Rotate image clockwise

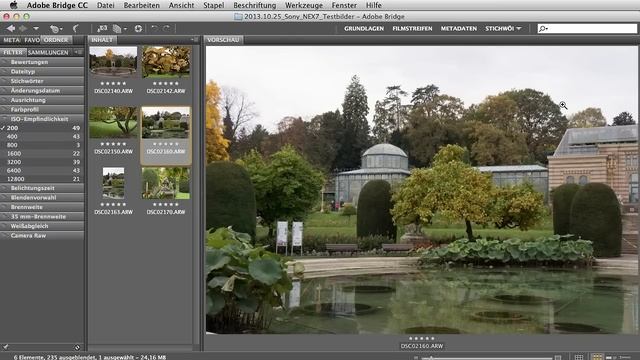tap(167, 28)
